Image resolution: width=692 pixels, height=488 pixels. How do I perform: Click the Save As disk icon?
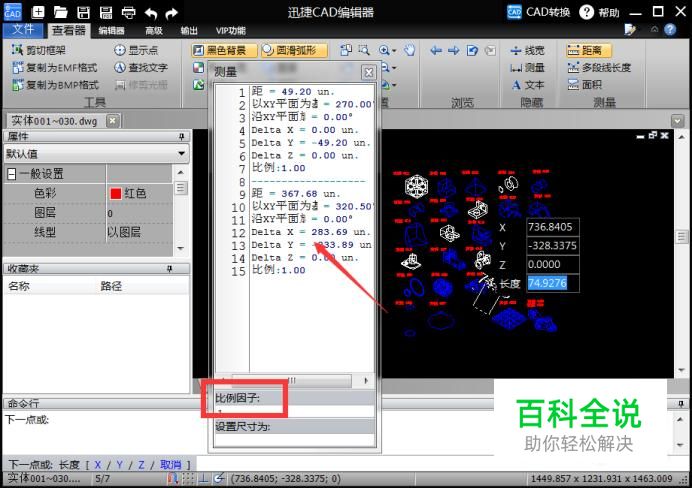[106, 12]
